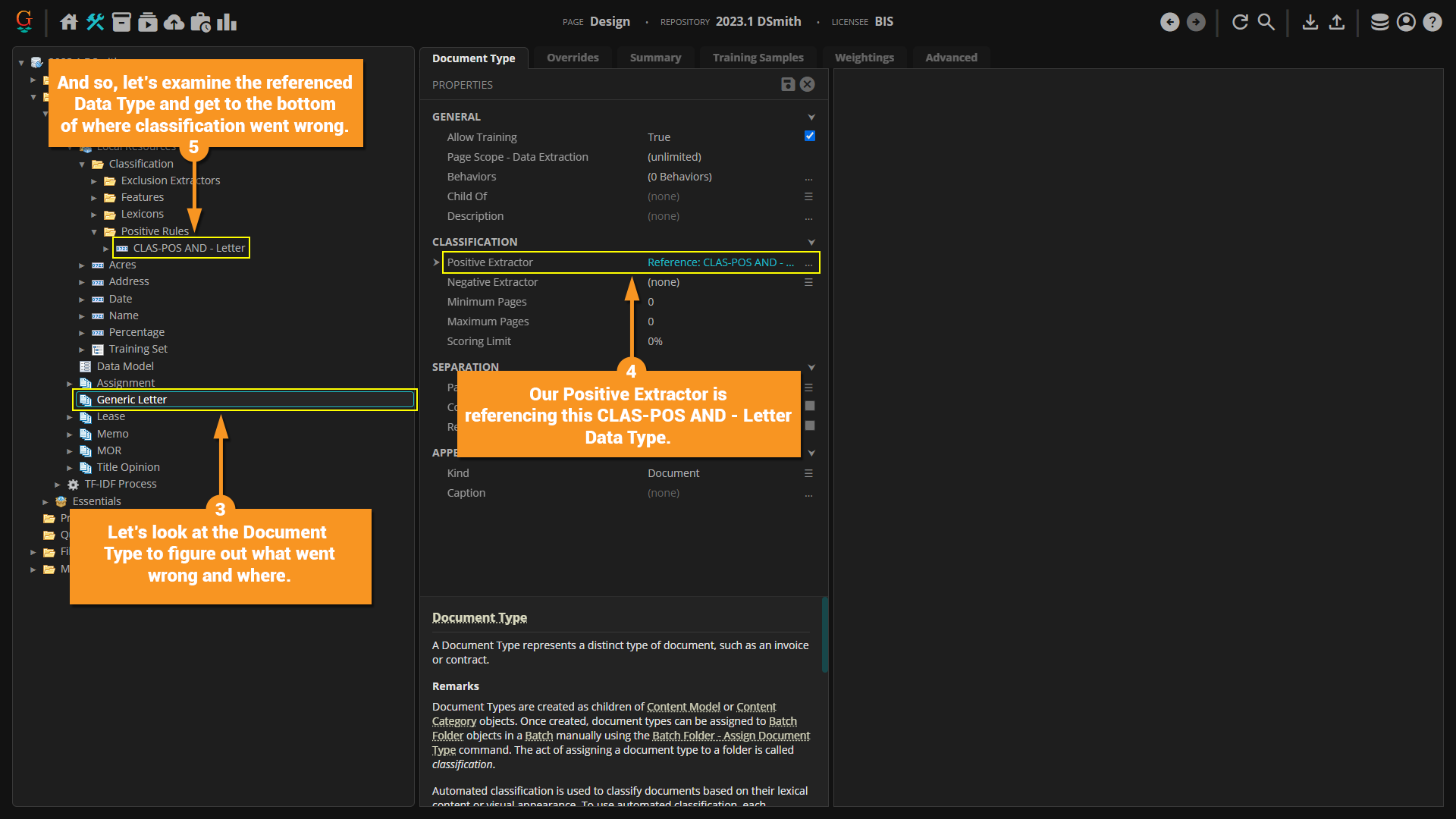The image size is (1456, 819).
Task: Open the bar chart Stats icon
Action: coord(227,22)
